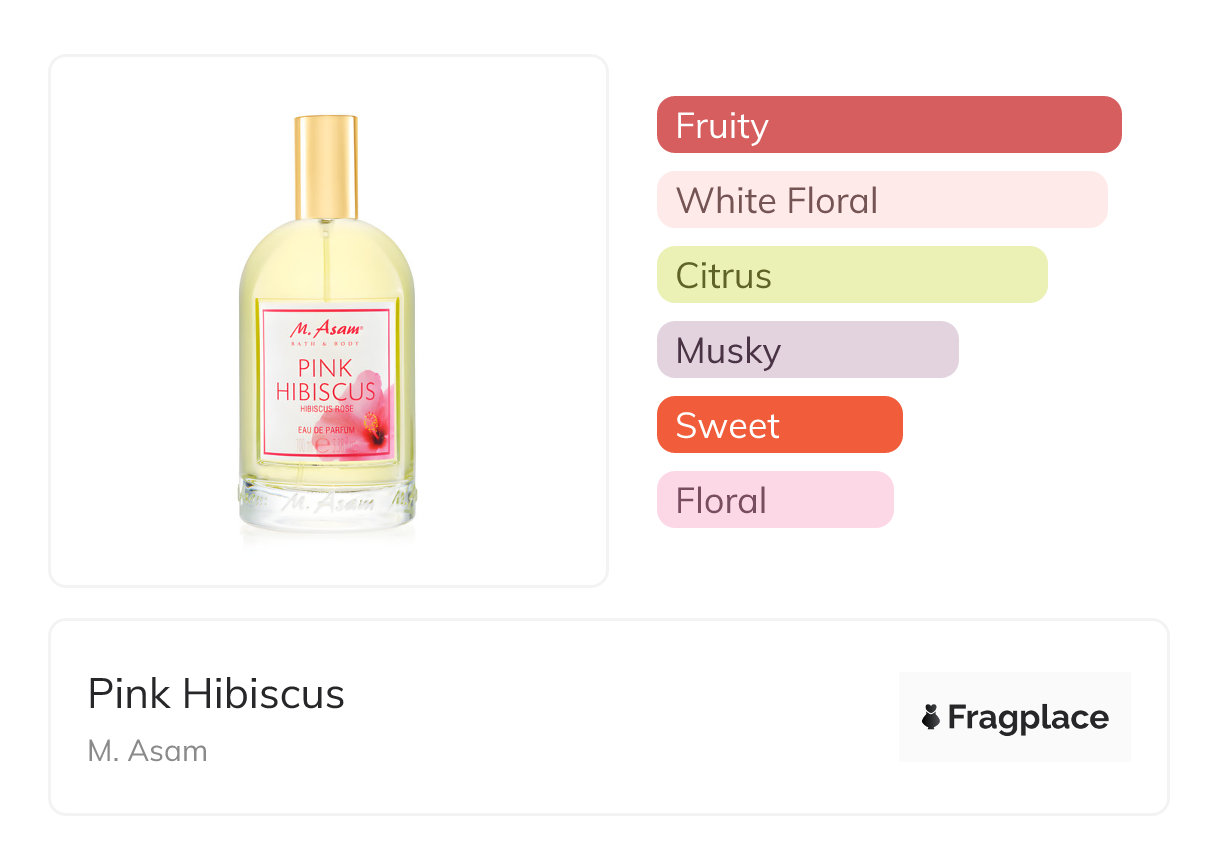Select the White Floral accord bar

(x=881, y=200)
